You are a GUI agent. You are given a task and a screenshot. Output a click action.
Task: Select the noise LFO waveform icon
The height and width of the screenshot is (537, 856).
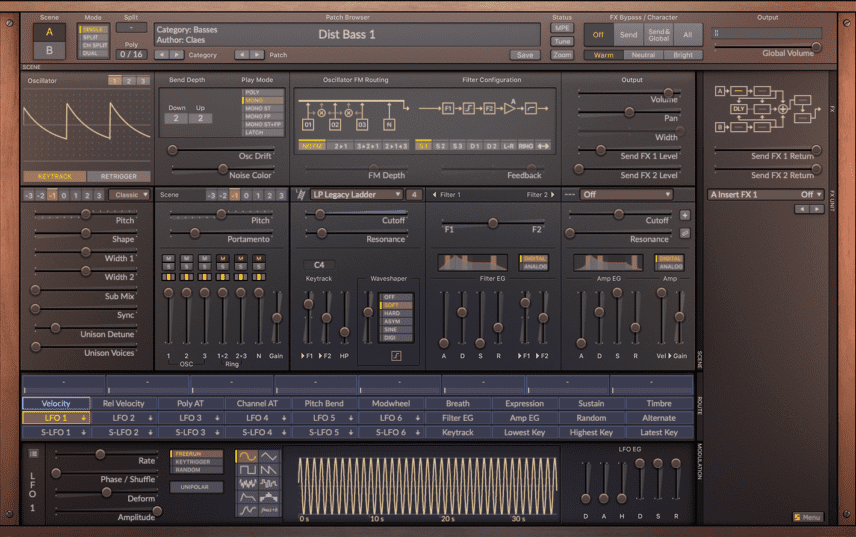247,484
